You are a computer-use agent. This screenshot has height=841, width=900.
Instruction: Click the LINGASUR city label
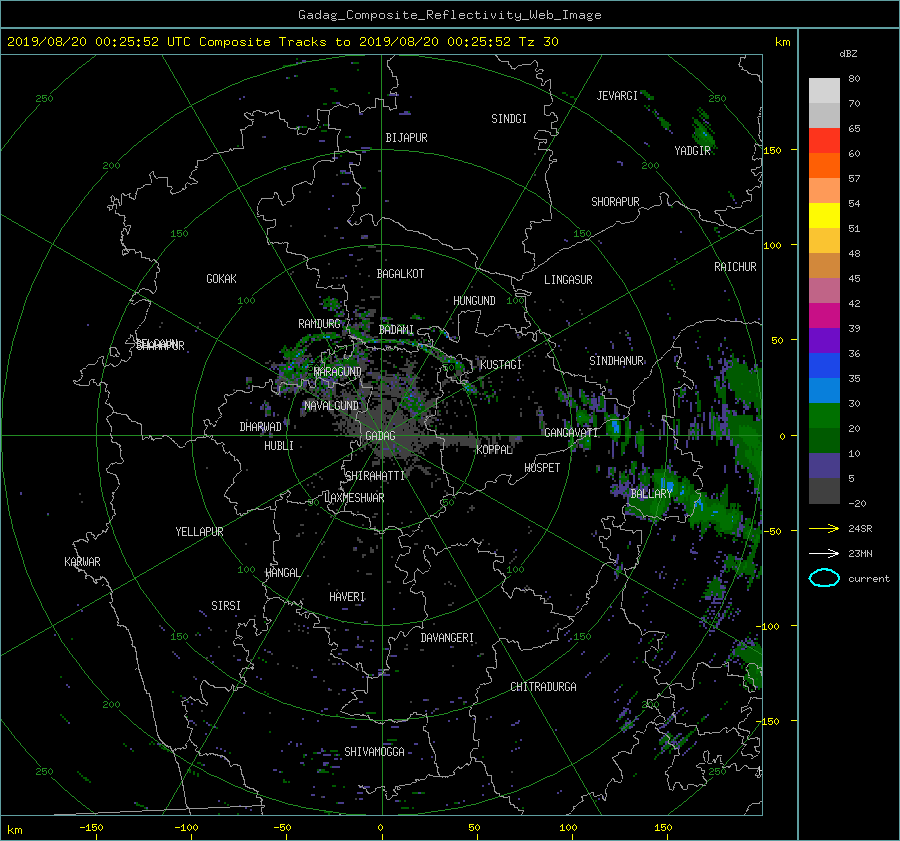pos(568,280)
